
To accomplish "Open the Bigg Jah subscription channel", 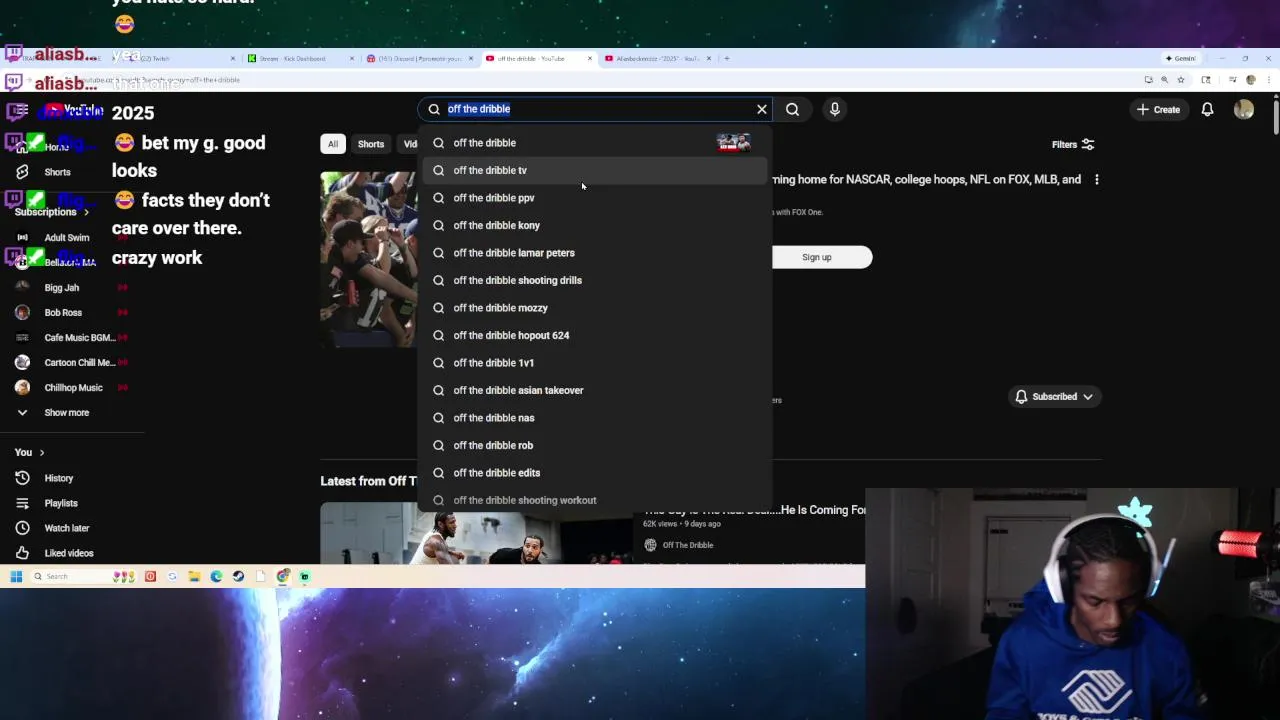I will click(x=62, y=288).
